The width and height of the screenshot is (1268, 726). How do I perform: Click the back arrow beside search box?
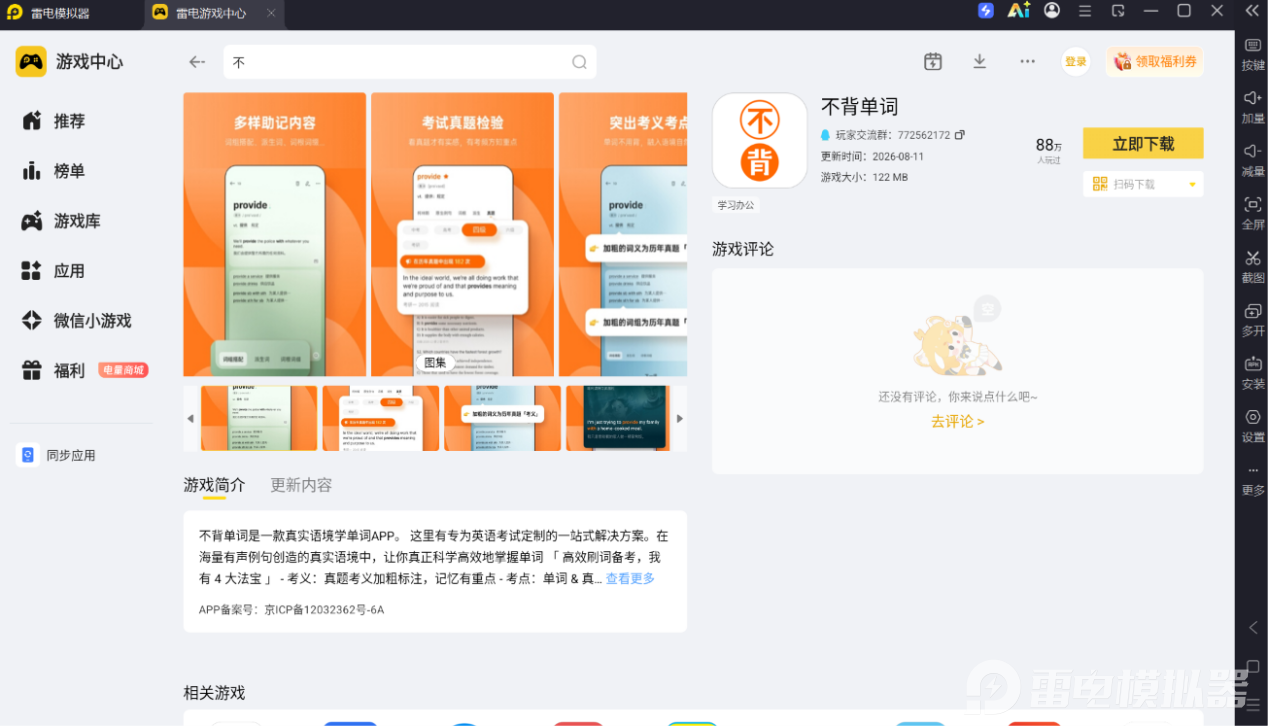pos(197,62)
